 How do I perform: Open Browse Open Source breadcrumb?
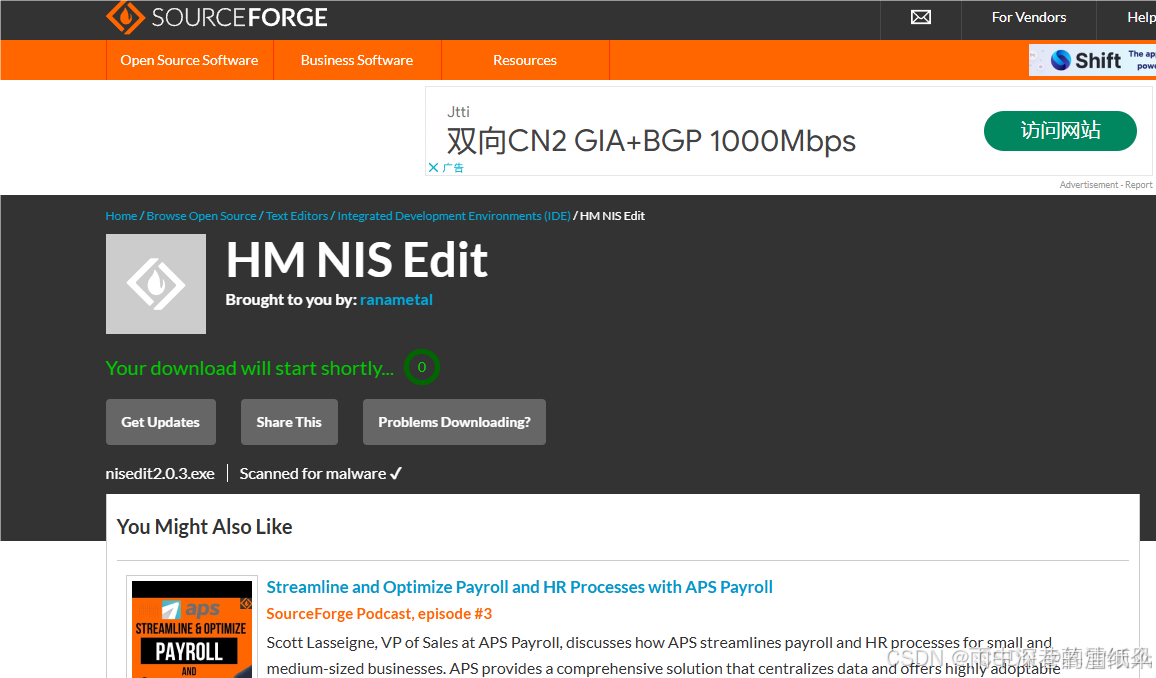pyautogui.click(x=201, y=216)
